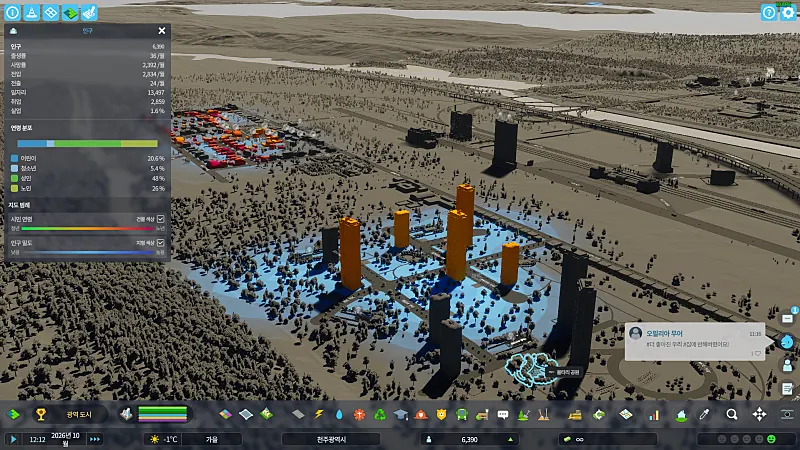
Task: Select the bulldozer tool
Action: coord(575,414)
